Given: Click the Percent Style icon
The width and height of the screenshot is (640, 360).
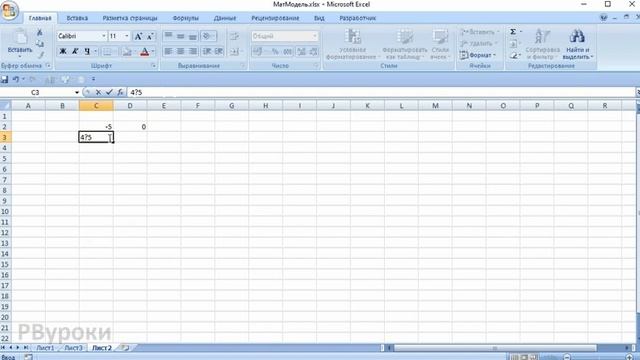Looking at the screenshot, I should tap(275, 51).
